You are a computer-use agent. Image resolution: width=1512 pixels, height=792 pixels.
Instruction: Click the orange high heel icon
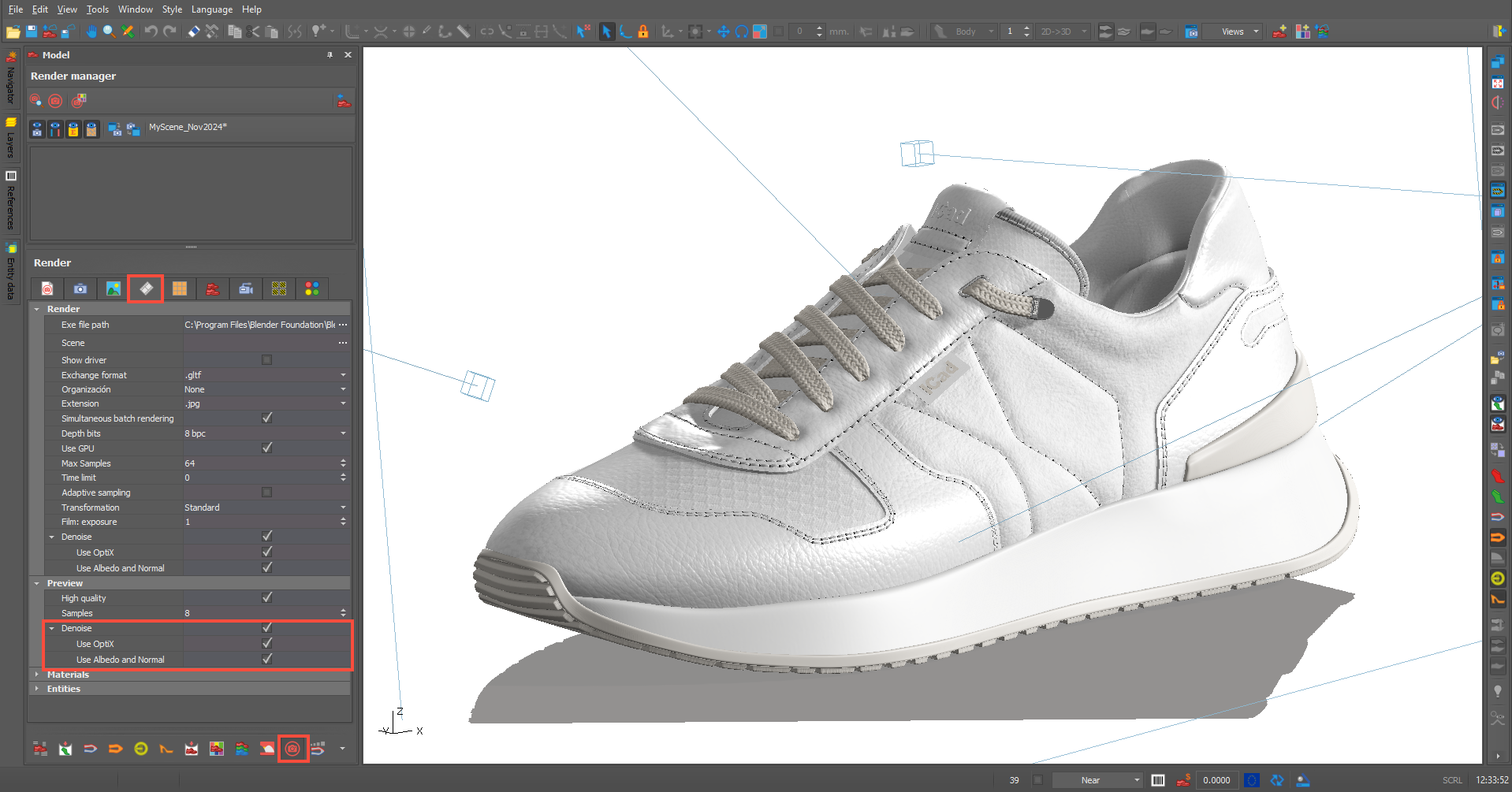pyautogui.click(x=166, y=749)
